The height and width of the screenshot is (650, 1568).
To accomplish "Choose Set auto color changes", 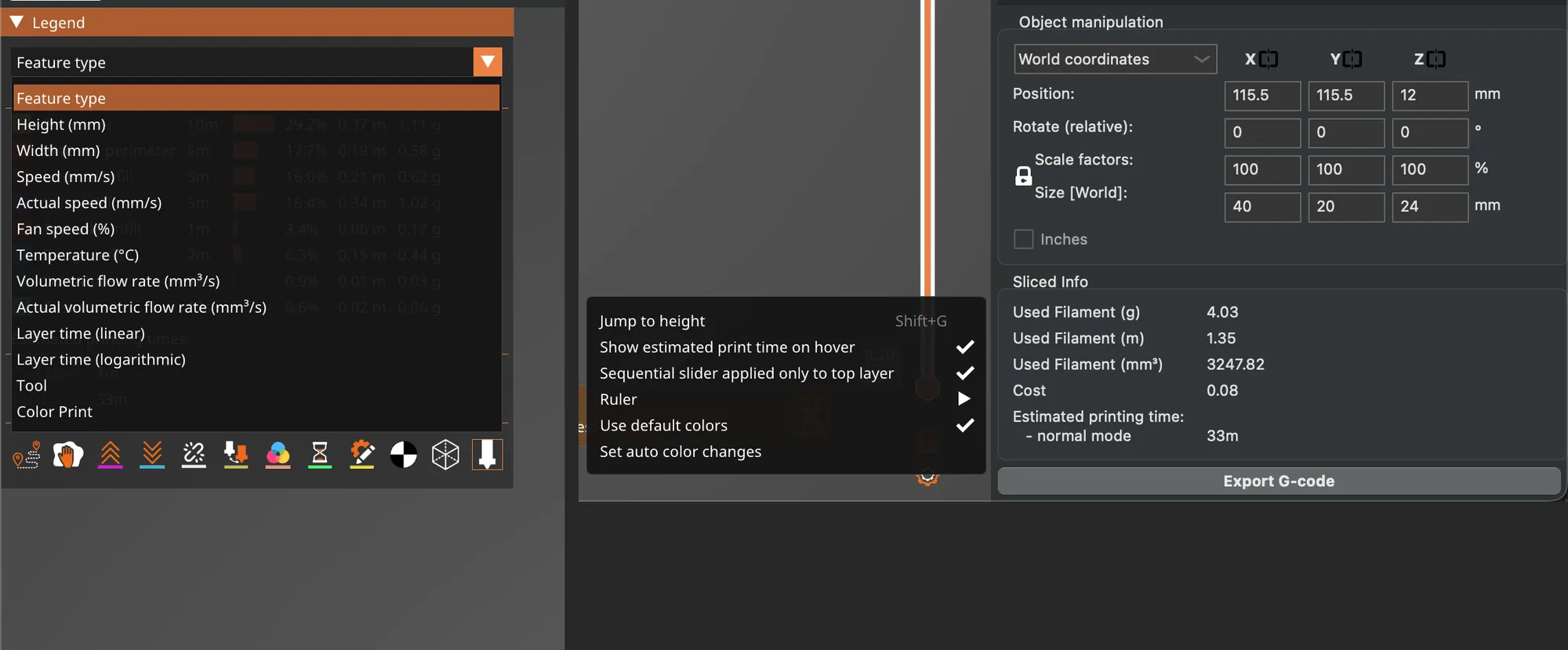I will click(x=786, y=452).
